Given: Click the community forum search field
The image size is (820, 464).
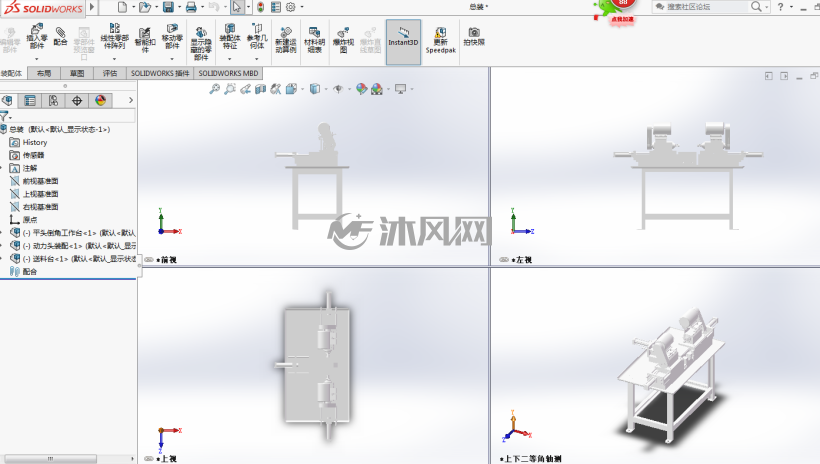Looking at the screenshot, I should 701,7.
